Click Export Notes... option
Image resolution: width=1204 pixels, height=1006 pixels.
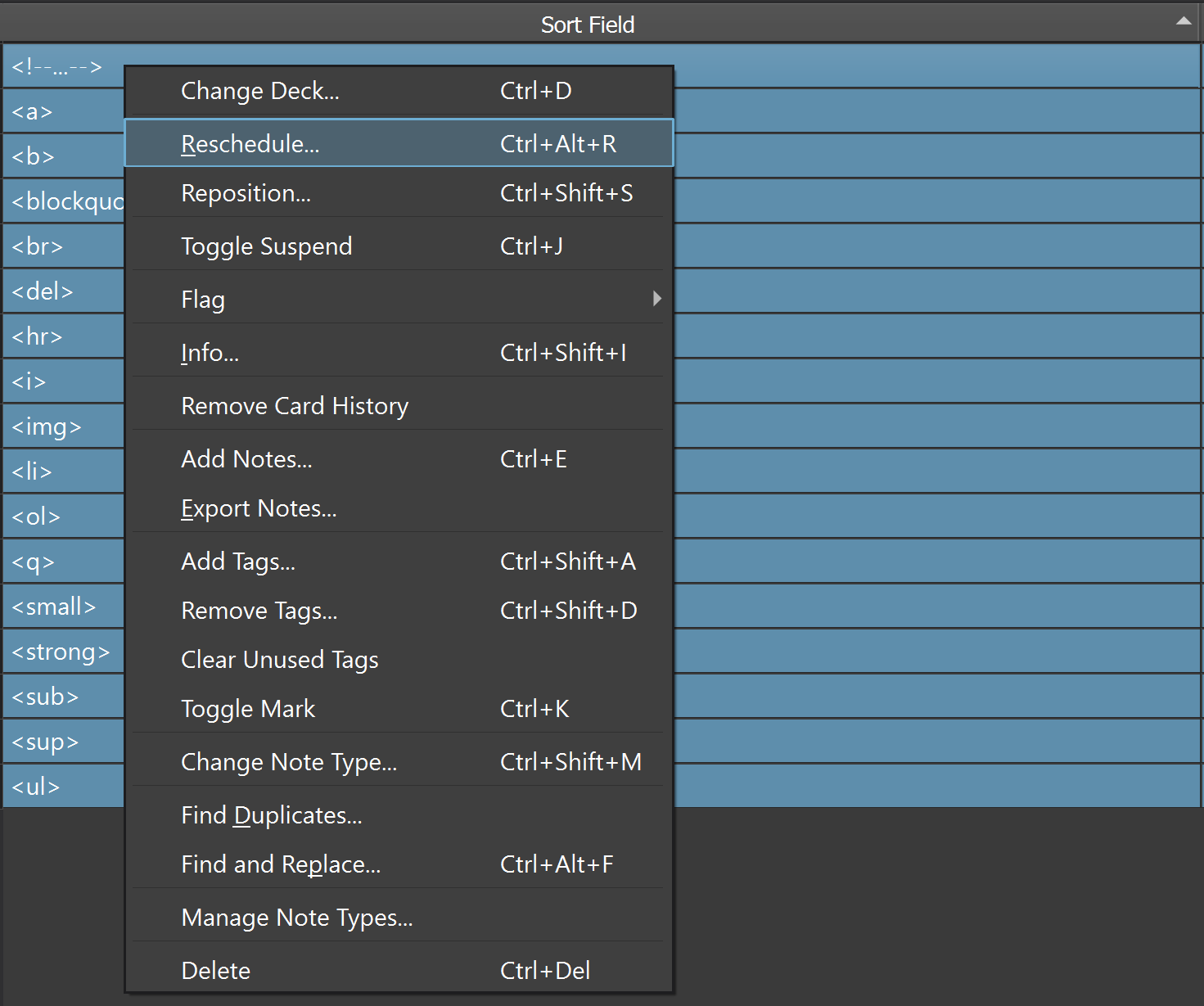point(399,508)
